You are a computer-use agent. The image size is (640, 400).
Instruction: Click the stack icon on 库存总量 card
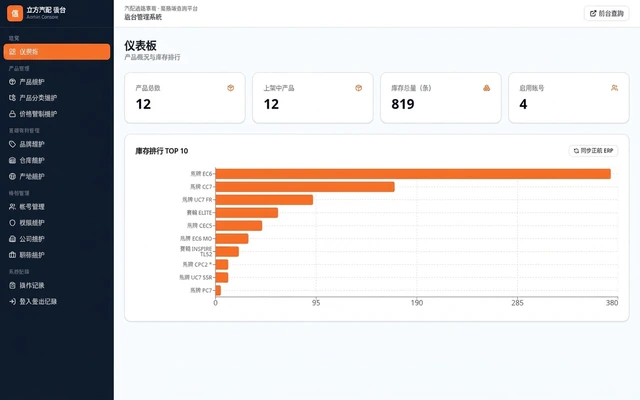(487, 88)
